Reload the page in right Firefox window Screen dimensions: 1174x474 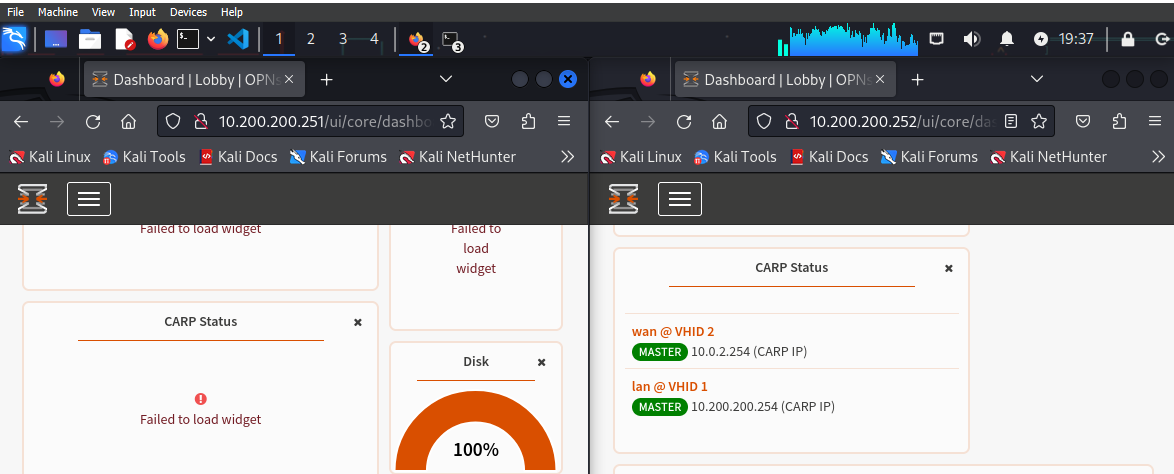point(684,121)
